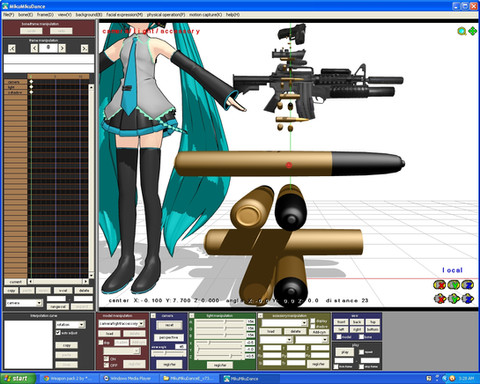Step back one frame with the < arrow
480x384 pixels.
[x=34, y=48]
